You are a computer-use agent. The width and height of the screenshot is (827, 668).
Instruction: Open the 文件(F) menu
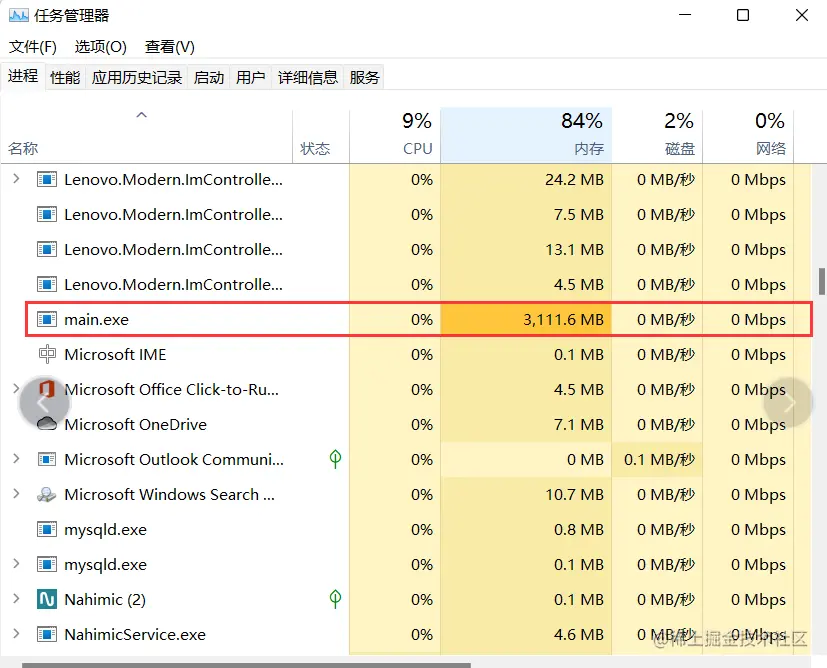(33, 47)
